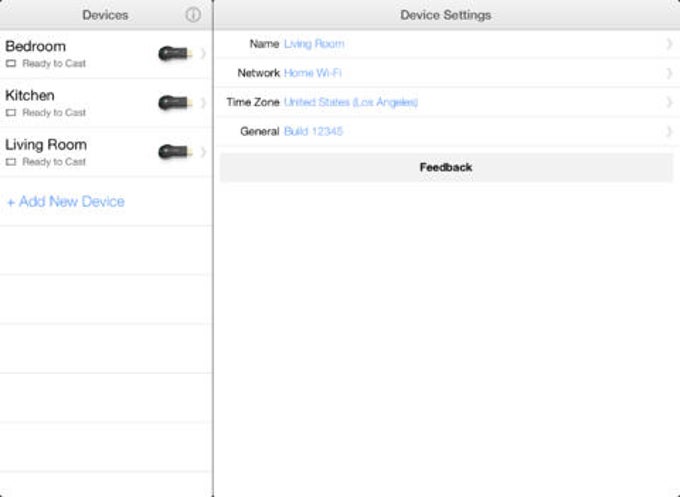The image size is (680, 497).
Task: Select the Living Room entry in Devices list
Action: [46, 145]
